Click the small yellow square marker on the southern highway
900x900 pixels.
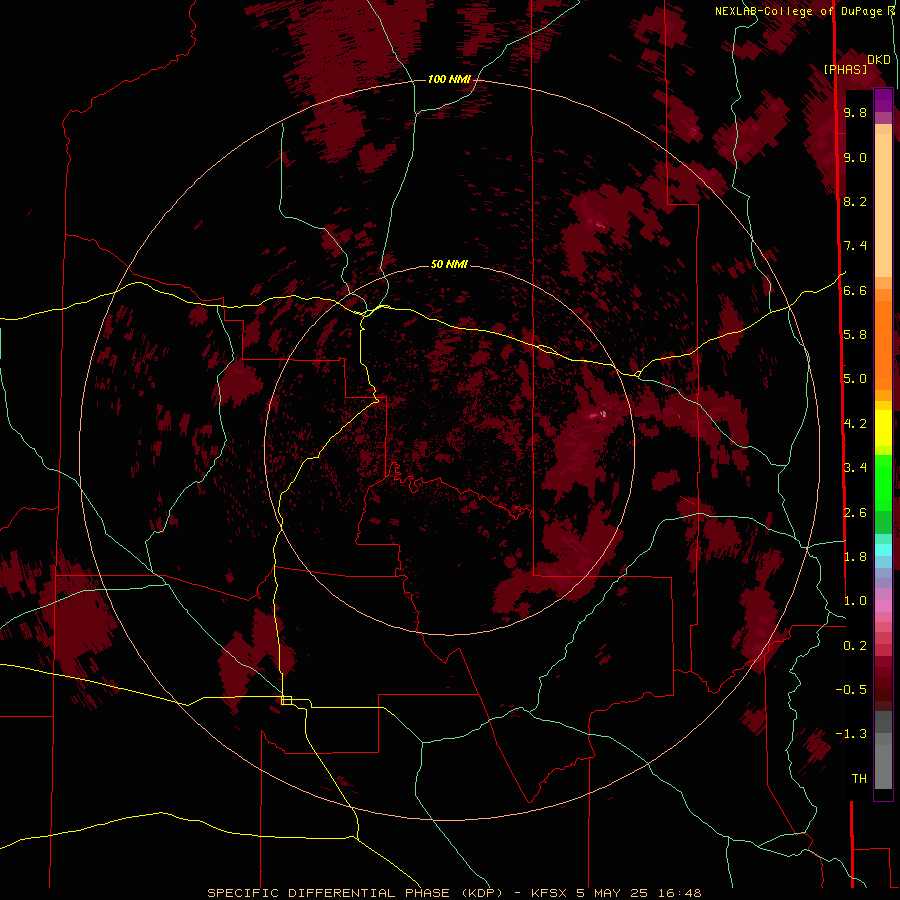[286, 700]
